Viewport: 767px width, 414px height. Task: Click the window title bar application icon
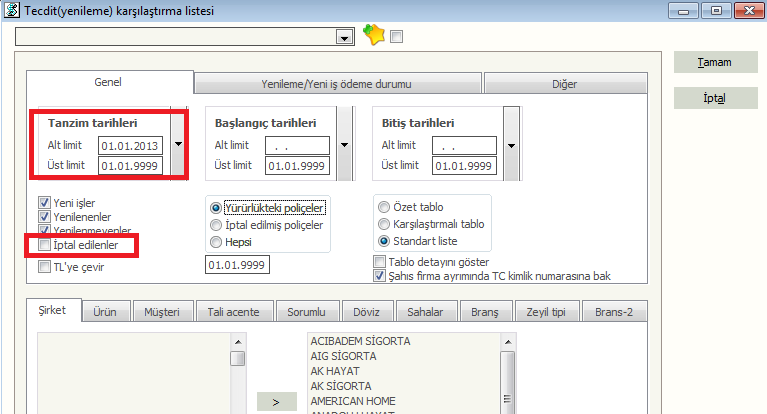pos(10,10)
